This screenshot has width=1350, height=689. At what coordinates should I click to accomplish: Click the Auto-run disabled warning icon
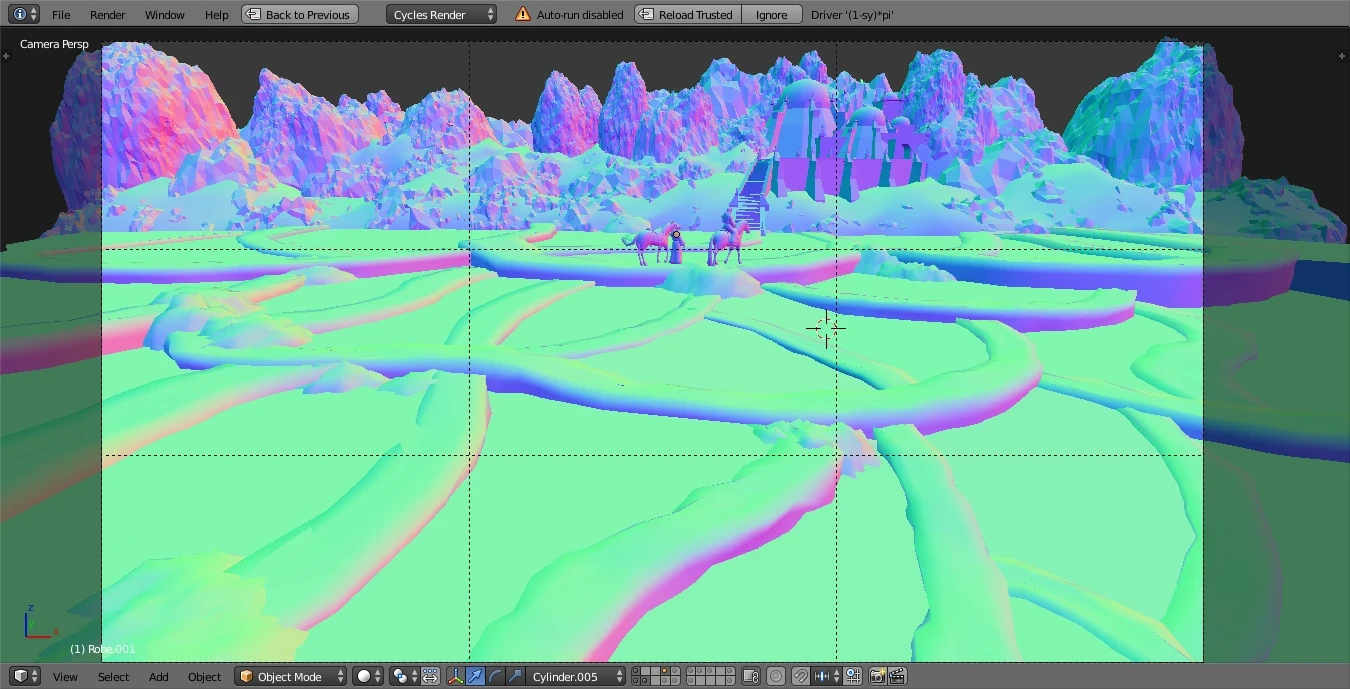point(523,15)
